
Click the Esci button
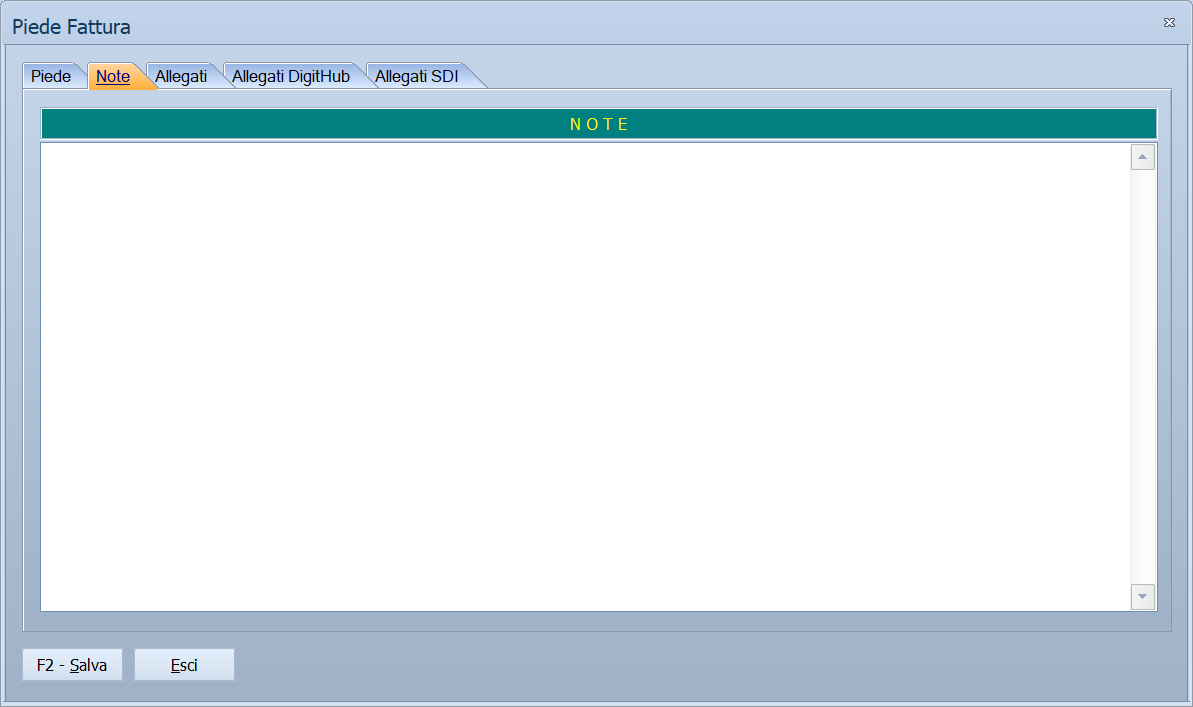184,664
